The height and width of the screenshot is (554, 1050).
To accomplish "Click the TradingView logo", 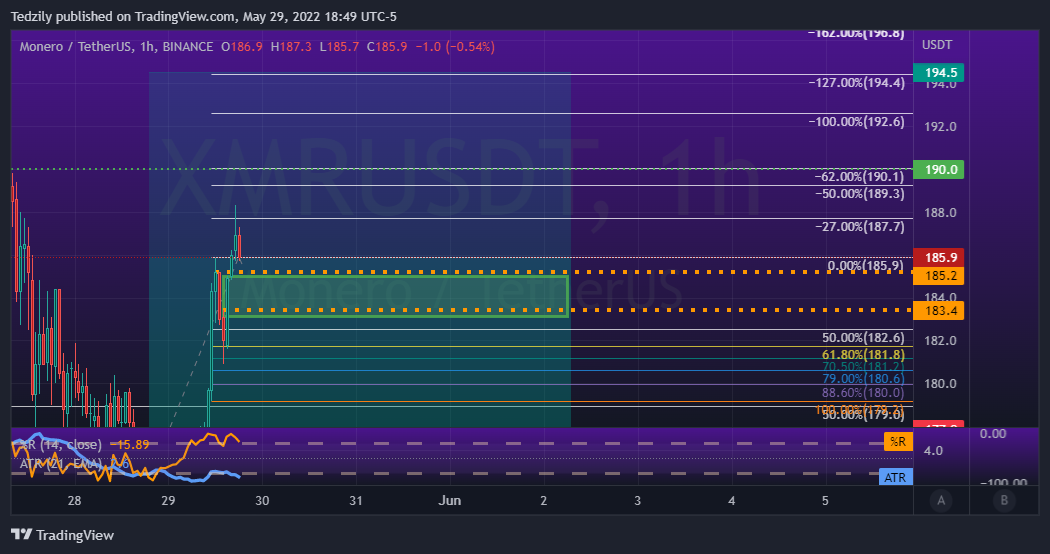I will point(62,535).
